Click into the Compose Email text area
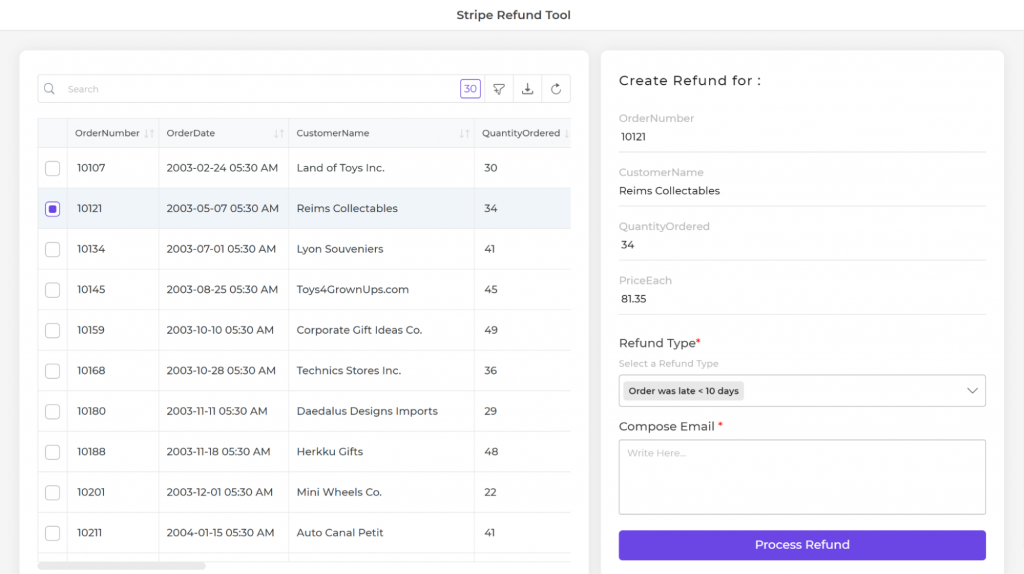The height and width of the screenshot is (574, 1024). point(802,477)
